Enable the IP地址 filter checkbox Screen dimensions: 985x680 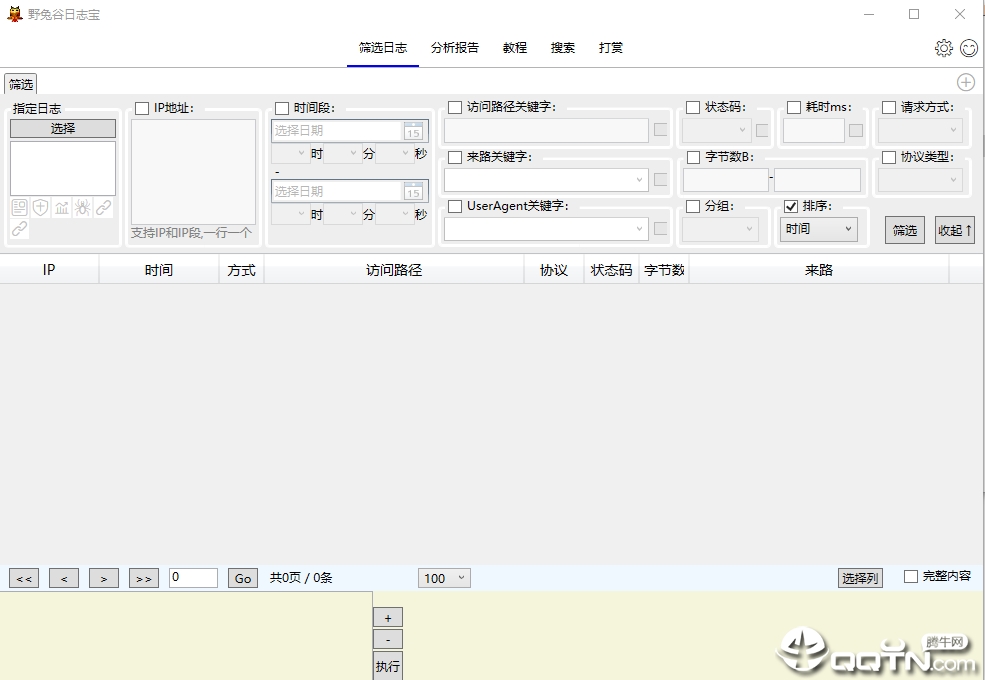tap(142, 109)
